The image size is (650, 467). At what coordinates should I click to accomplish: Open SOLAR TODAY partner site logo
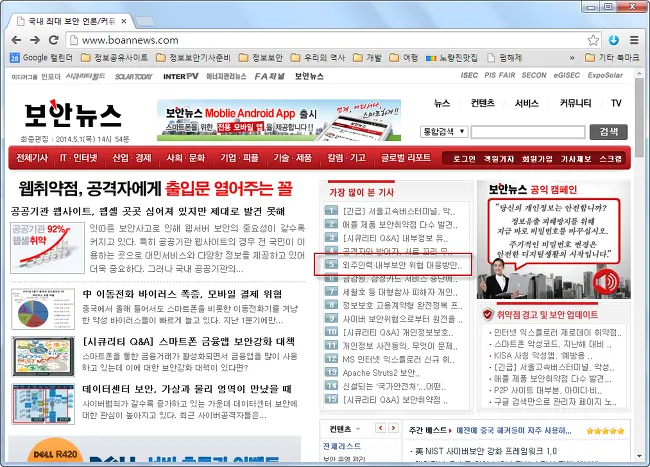pyautogui.click(x=133, y=76)
